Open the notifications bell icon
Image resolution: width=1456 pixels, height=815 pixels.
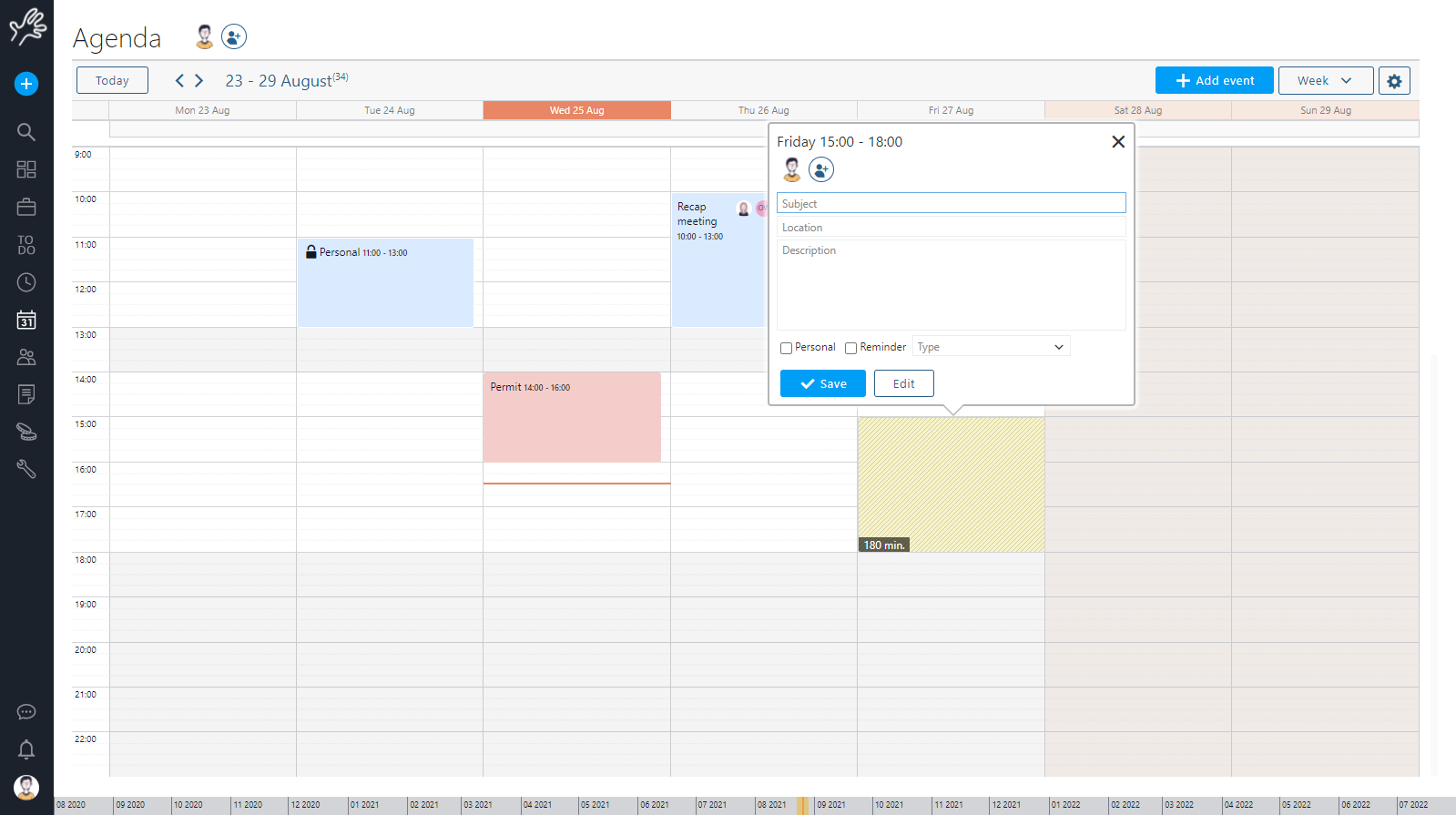coord(26,749)
